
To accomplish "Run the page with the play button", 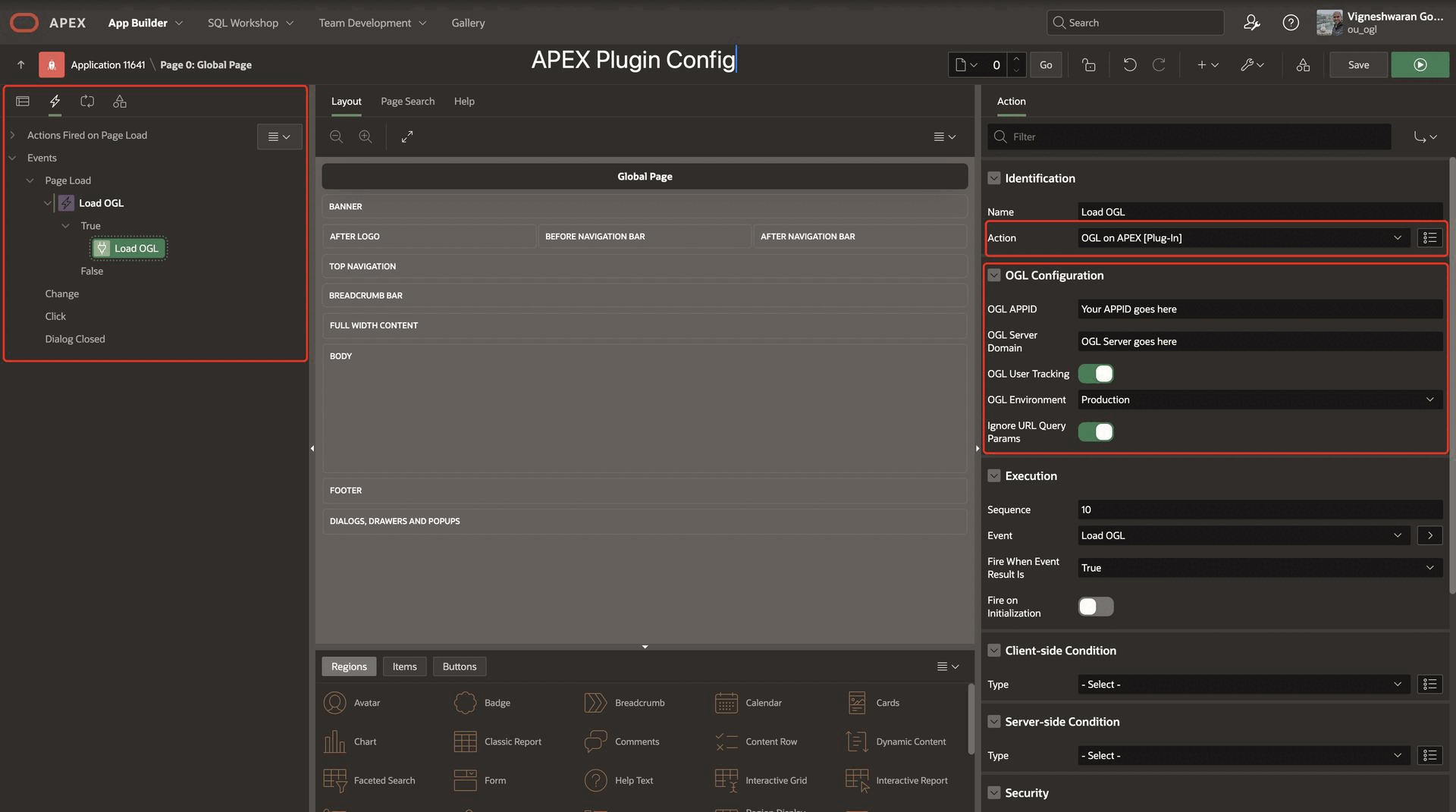I will (x=1420, y=65).
